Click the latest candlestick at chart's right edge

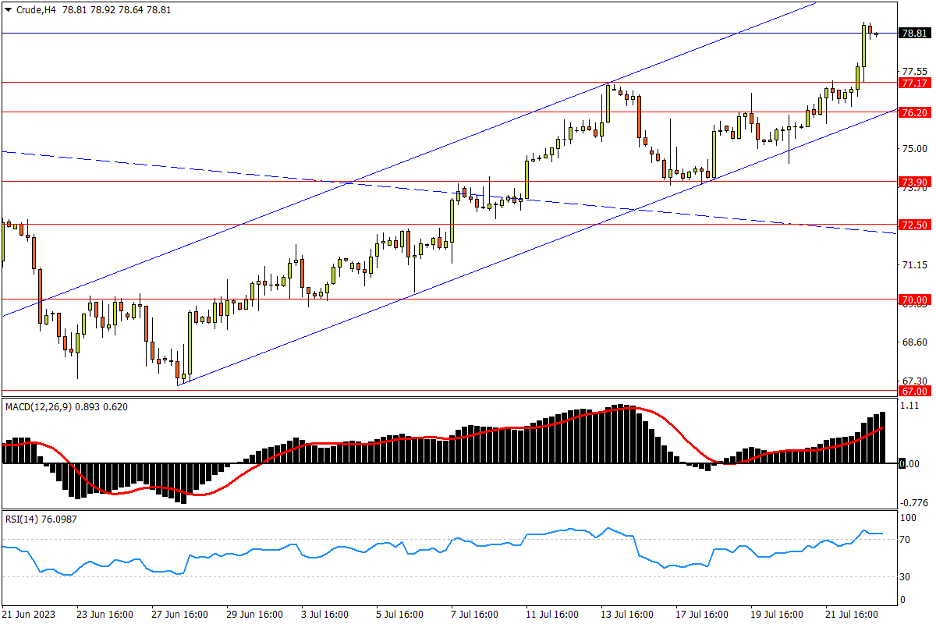[876, 35]
